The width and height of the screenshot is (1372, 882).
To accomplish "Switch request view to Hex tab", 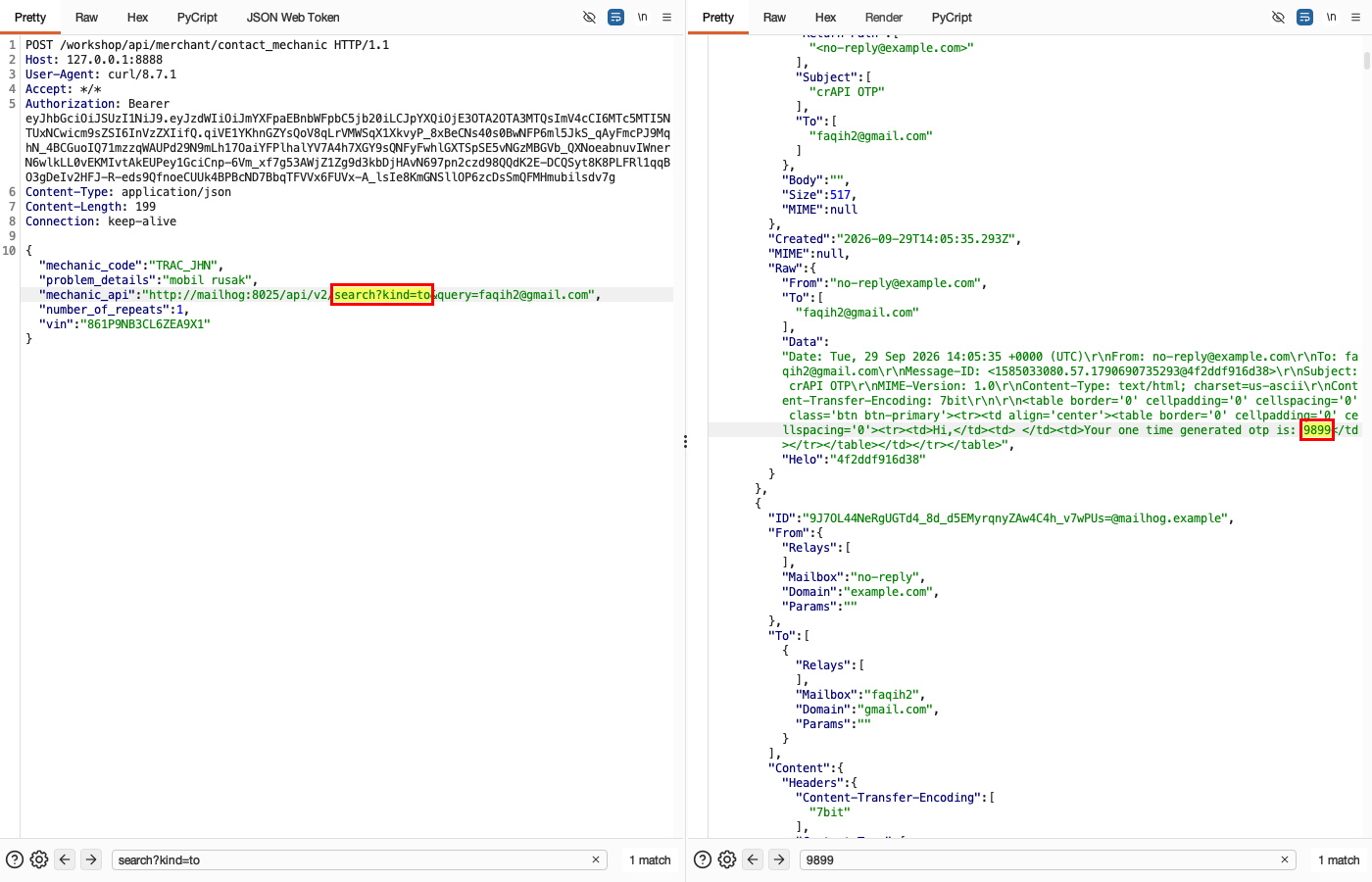I will pos(138,18).
